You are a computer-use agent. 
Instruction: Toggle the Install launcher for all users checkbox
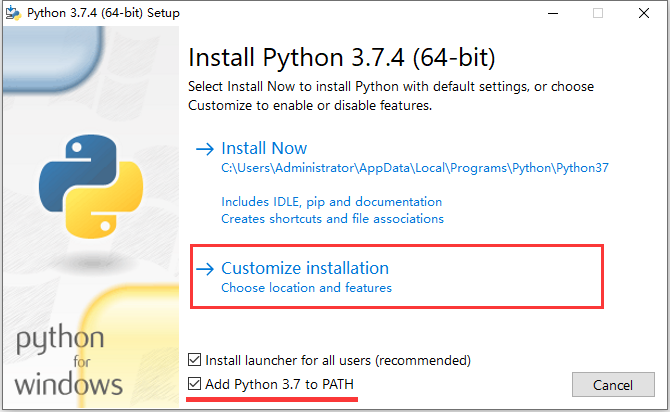pyautogui.click(x=195, y=360)
